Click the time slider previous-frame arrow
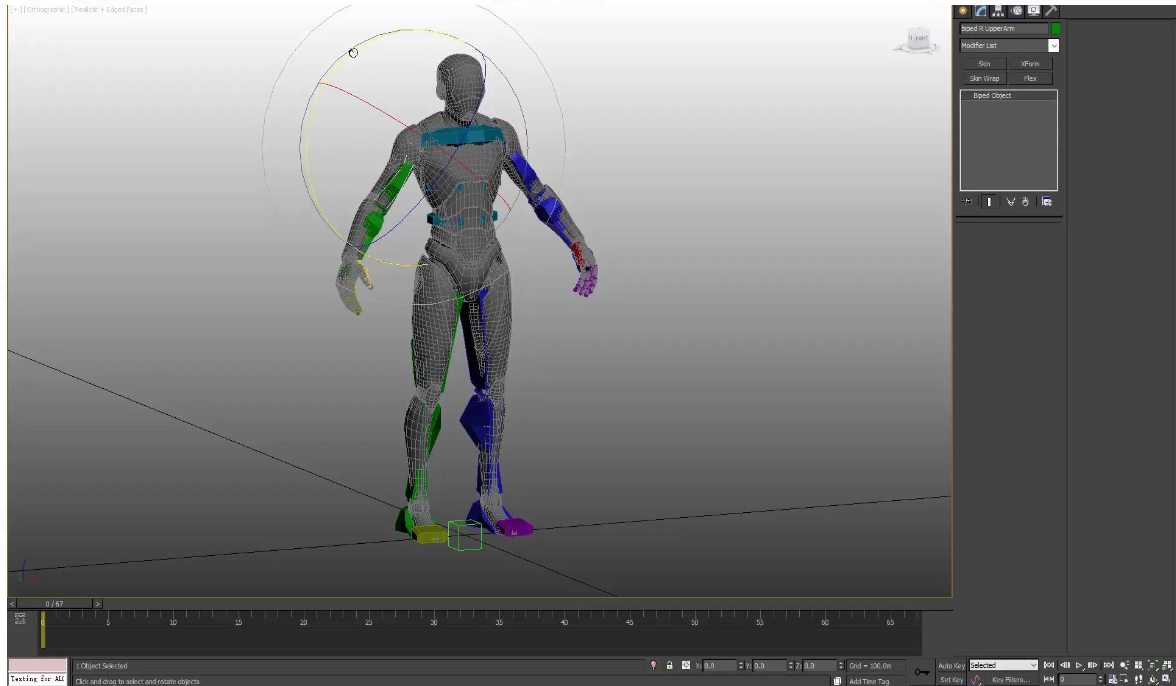1176x686 pixels. pyautogui.click(x=12, y=604)
